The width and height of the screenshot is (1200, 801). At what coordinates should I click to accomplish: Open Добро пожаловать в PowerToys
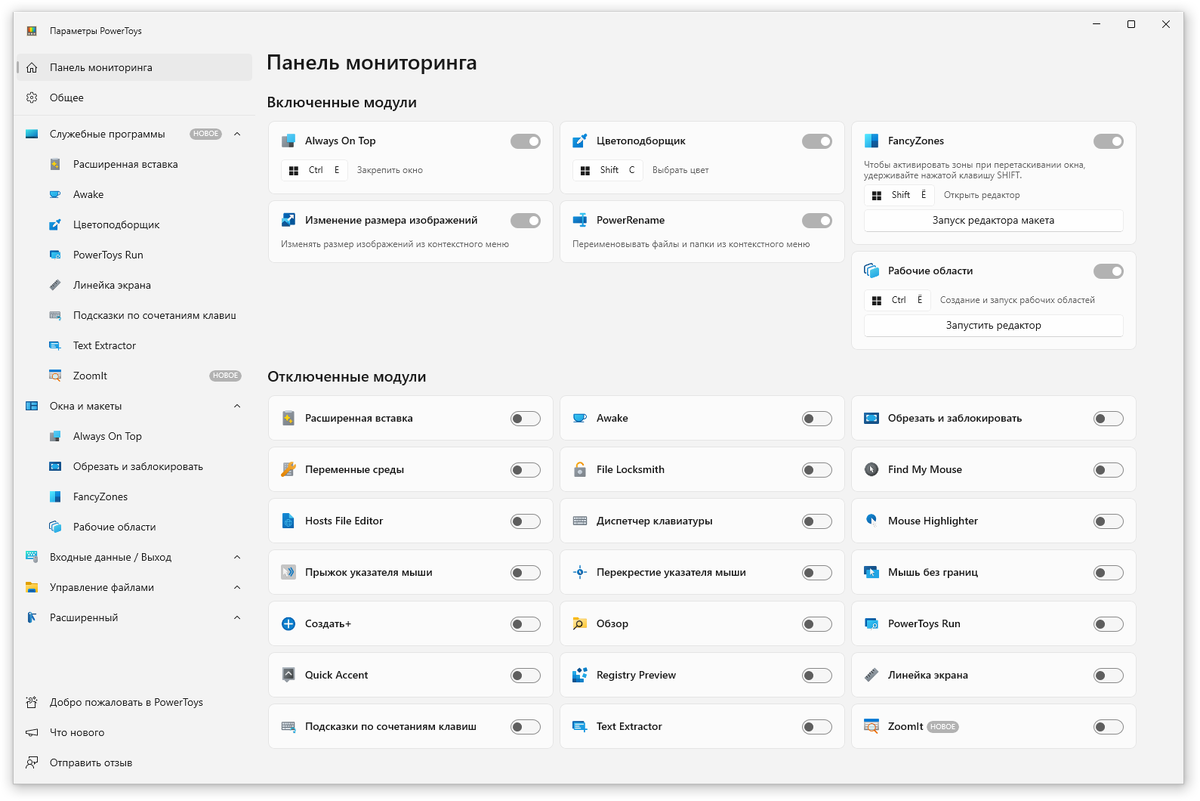(x=135, y=702)
